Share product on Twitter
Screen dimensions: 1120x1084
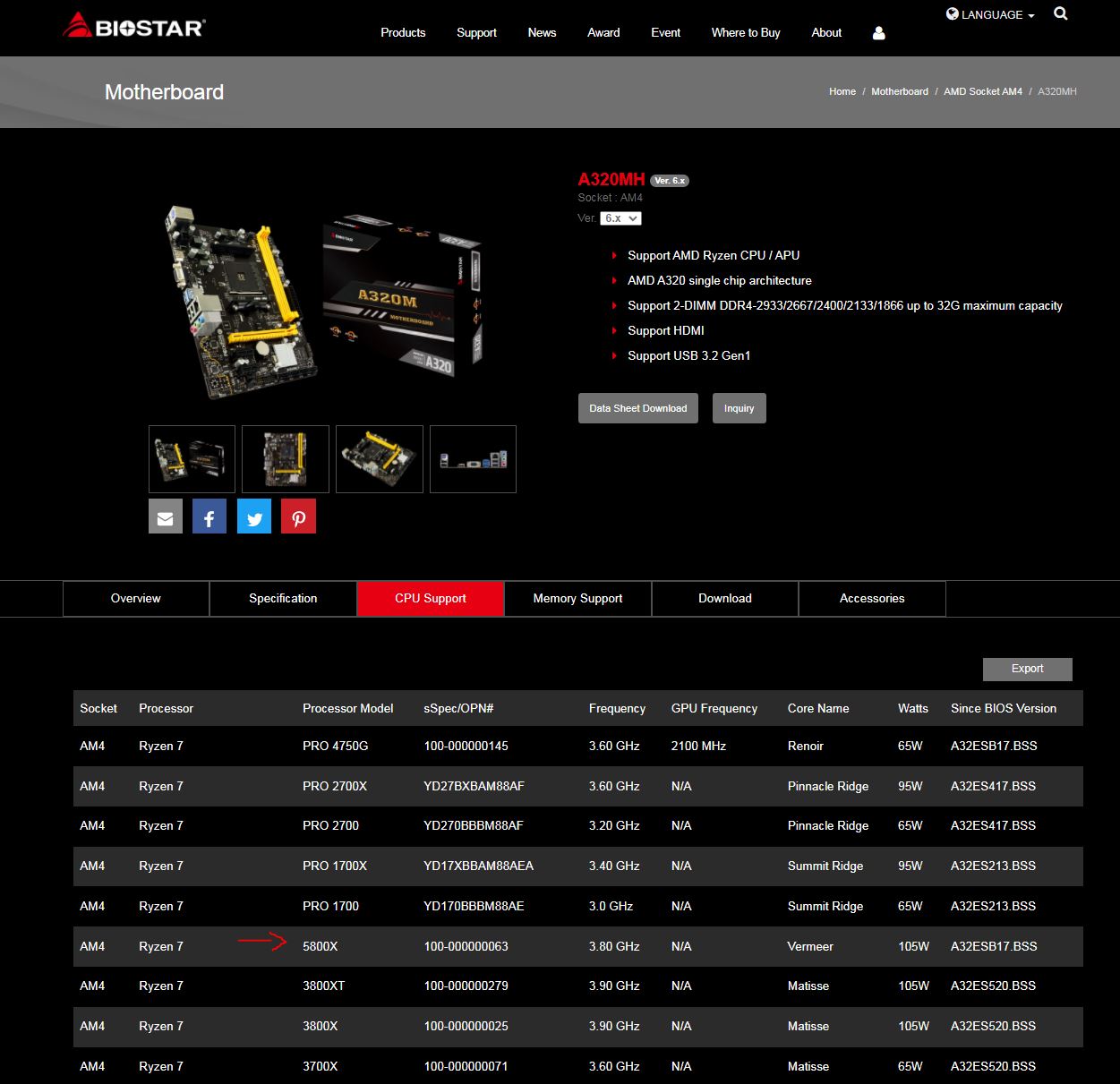[x=254, y=516]
